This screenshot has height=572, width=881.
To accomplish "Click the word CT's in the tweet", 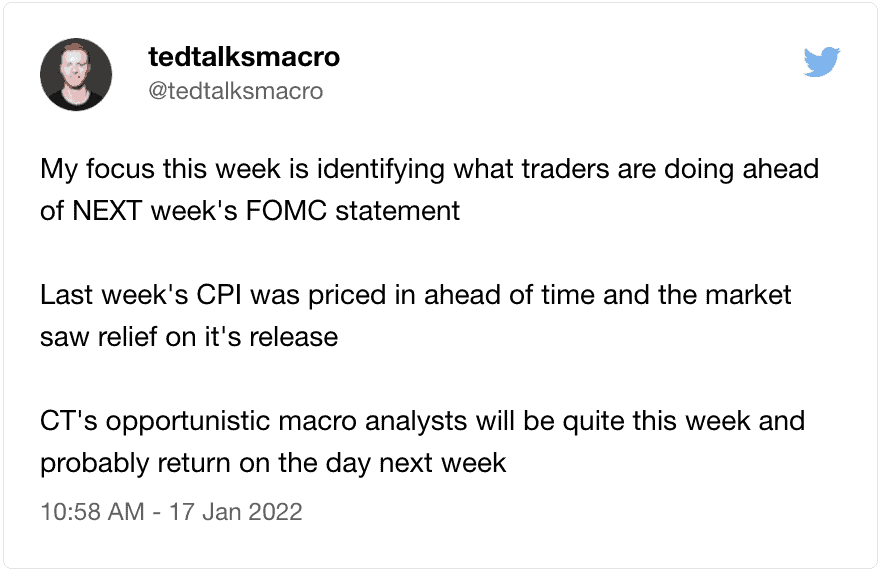I will [69, 421].
